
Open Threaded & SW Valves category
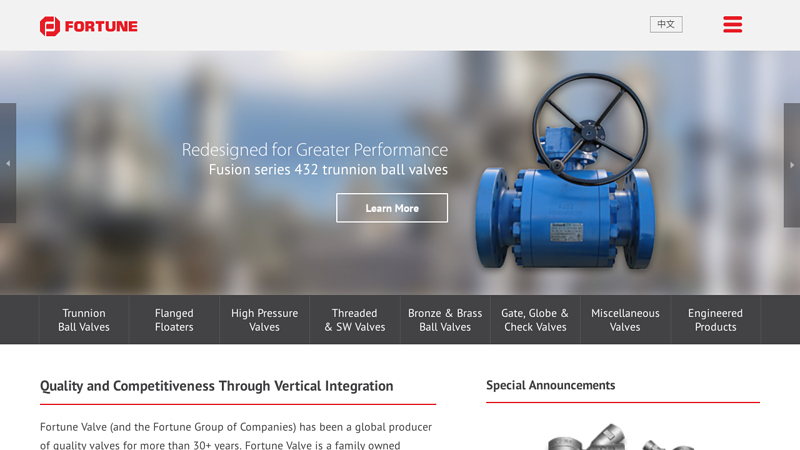pos(355,320)
